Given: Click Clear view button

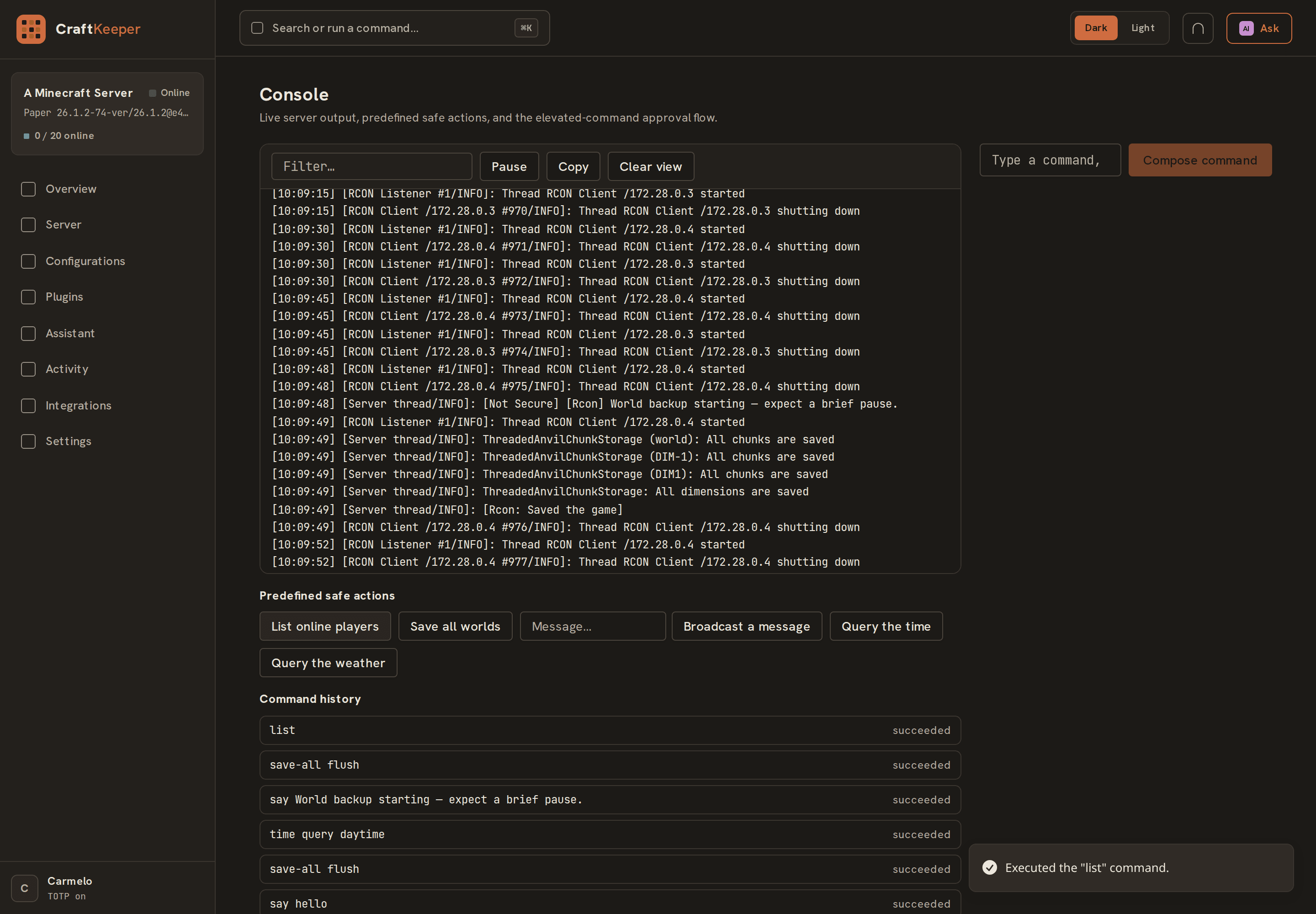Looking at the screenshot, I should coord(651,167).
